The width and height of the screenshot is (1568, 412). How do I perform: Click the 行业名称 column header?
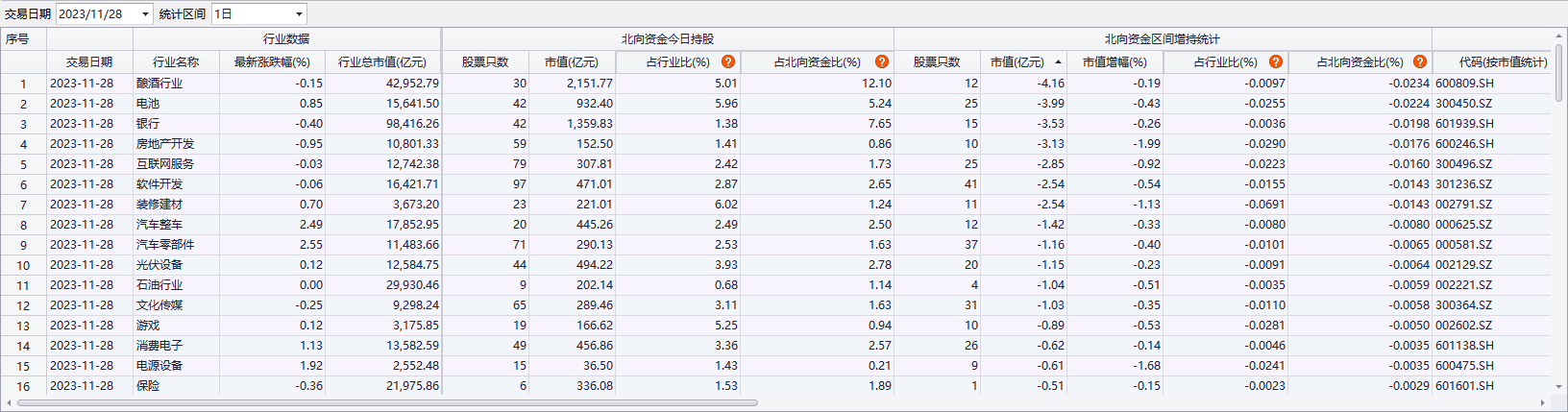[176, 62]
